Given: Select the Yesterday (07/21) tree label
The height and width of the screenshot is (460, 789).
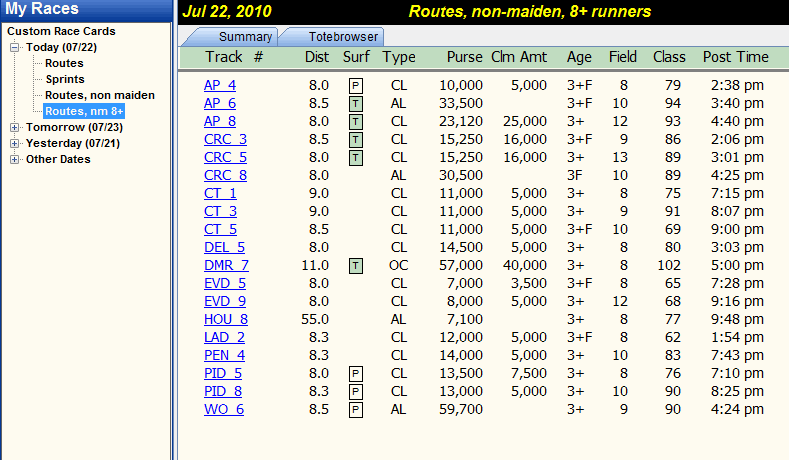Looking at the screenshot, I should click(73, 143).
